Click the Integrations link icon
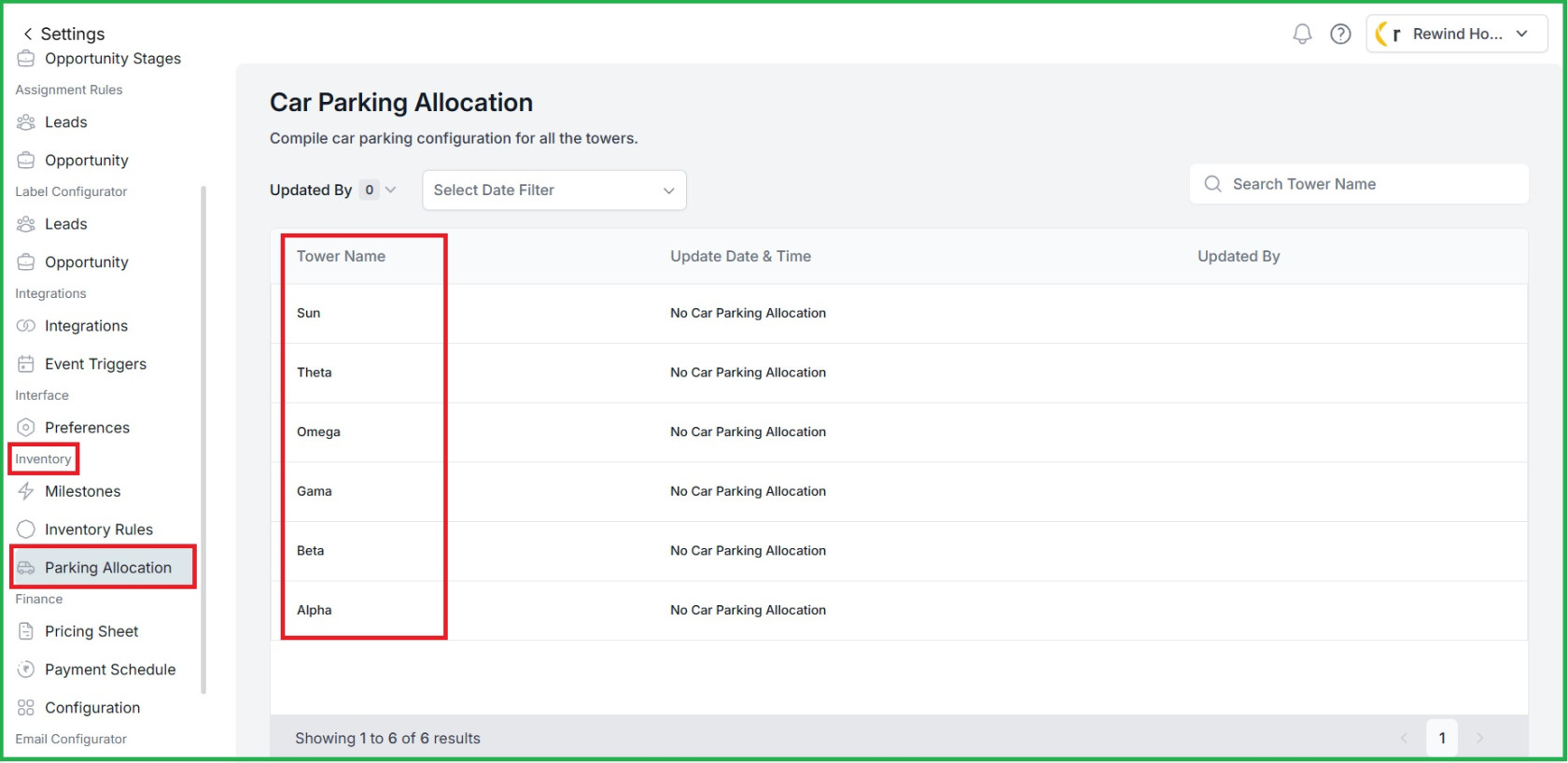Screen dimensions: 1568x763 (26, 326)
